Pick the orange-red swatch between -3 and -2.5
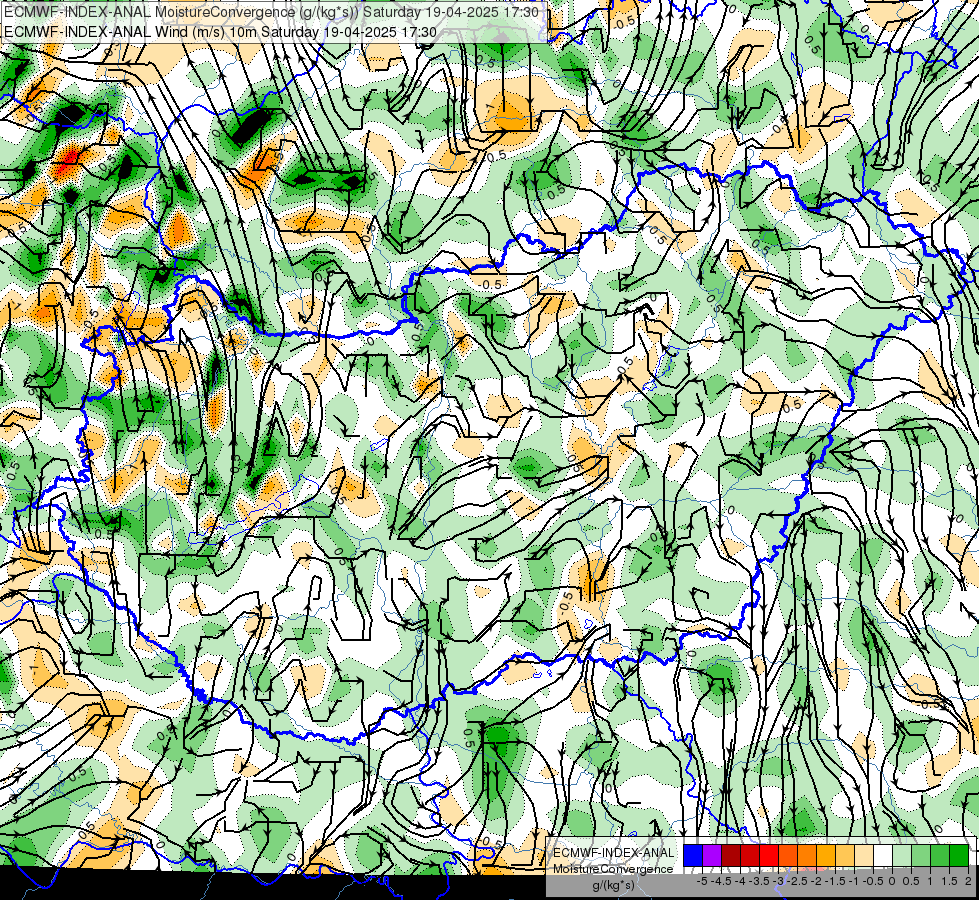This screenshot has width=979, height=900. click(x=788, y=855)
